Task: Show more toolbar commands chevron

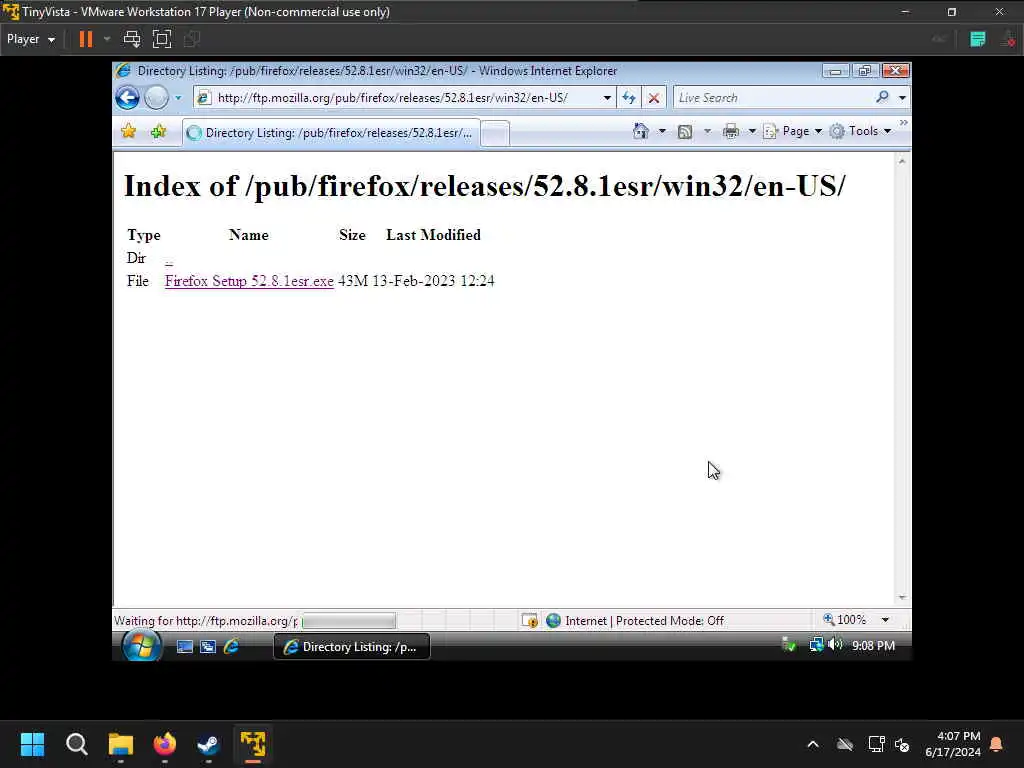Action: click(903, 123)
